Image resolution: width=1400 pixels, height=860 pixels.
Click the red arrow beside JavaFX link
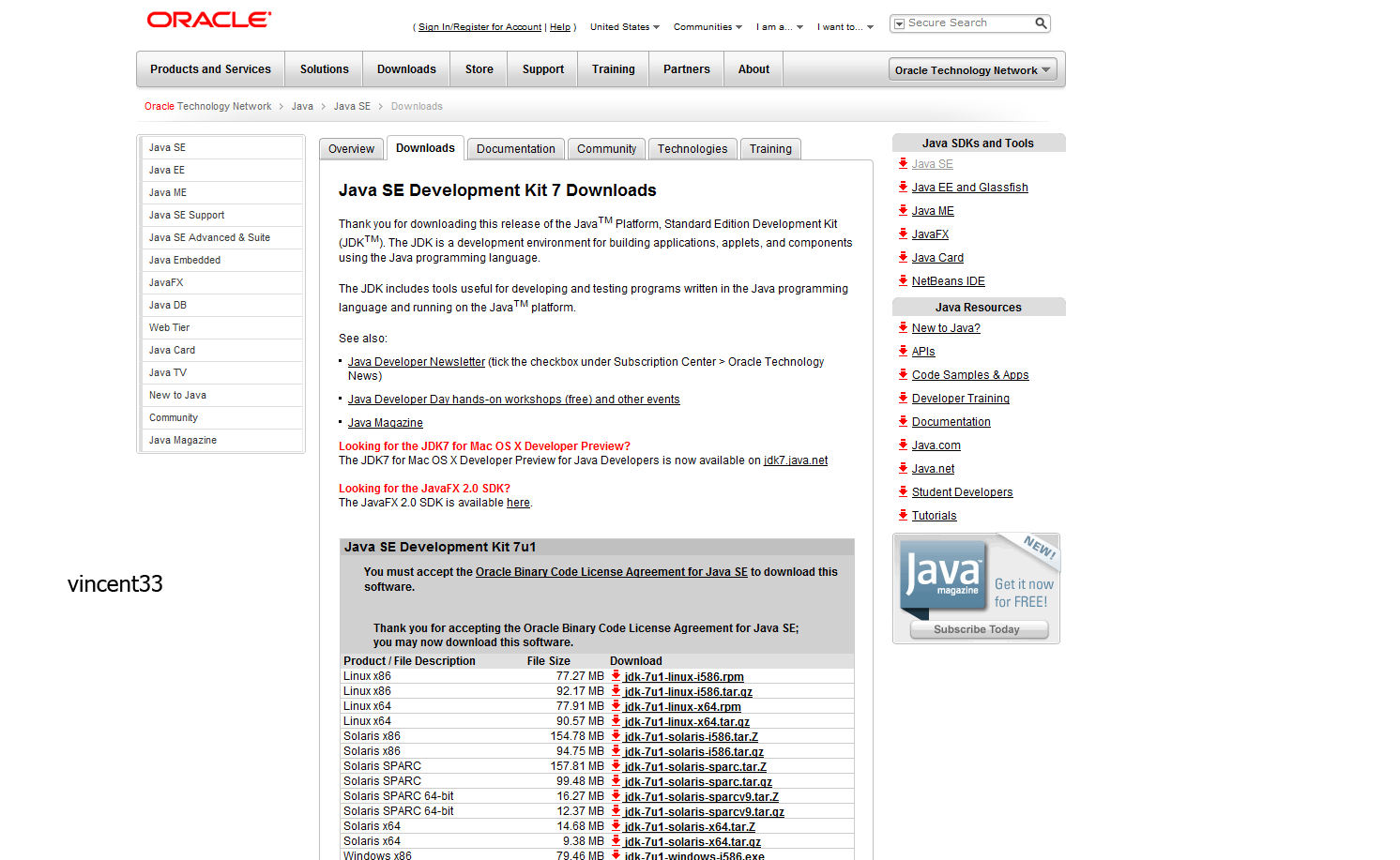pyautogui.click(x=903, y=234)
